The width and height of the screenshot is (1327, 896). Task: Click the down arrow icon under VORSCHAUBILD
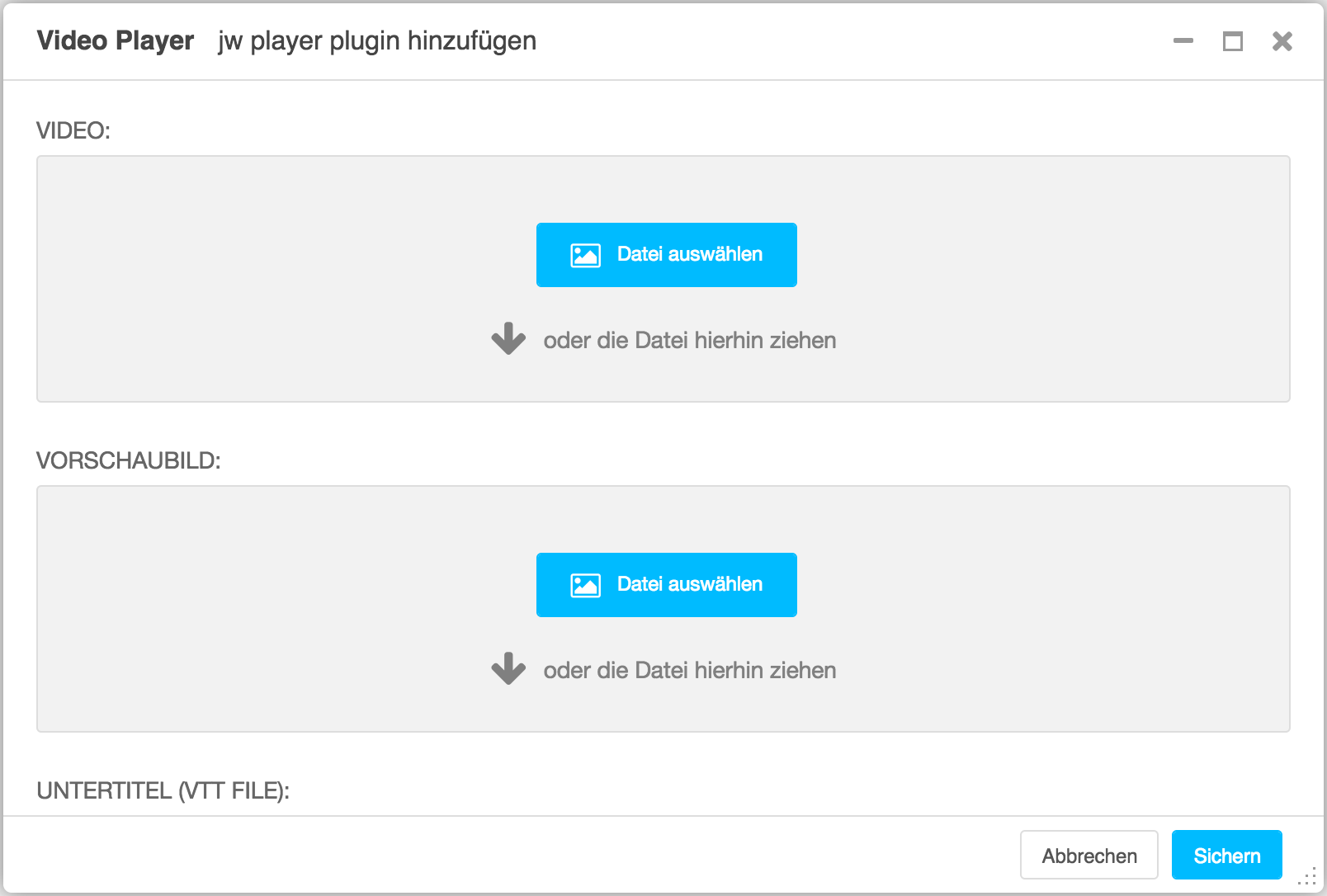(508, 669)
